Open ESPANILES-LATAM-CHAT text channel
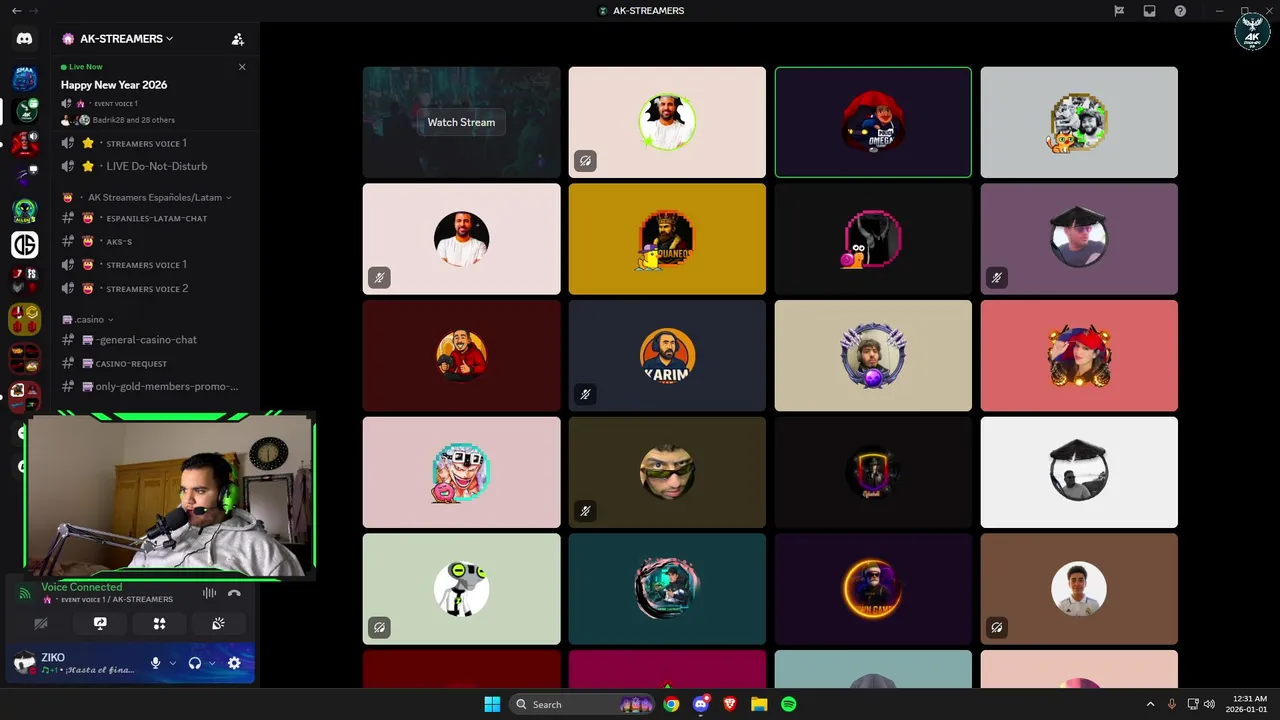This screenshot has height=720, width=1280. [155, 218]
